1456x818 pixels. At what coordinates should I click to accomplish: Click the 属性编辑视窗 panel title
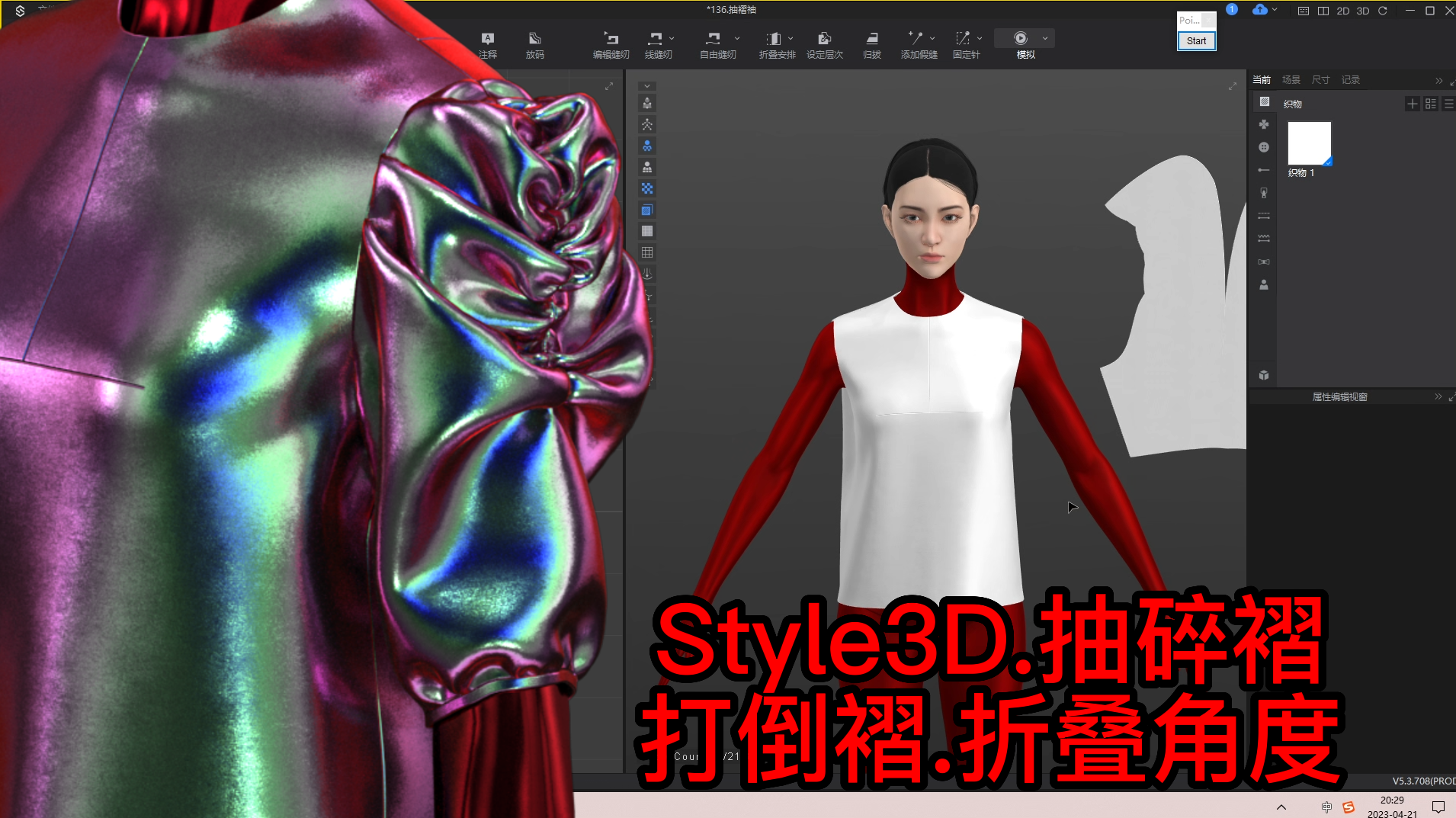[1339, 397]
